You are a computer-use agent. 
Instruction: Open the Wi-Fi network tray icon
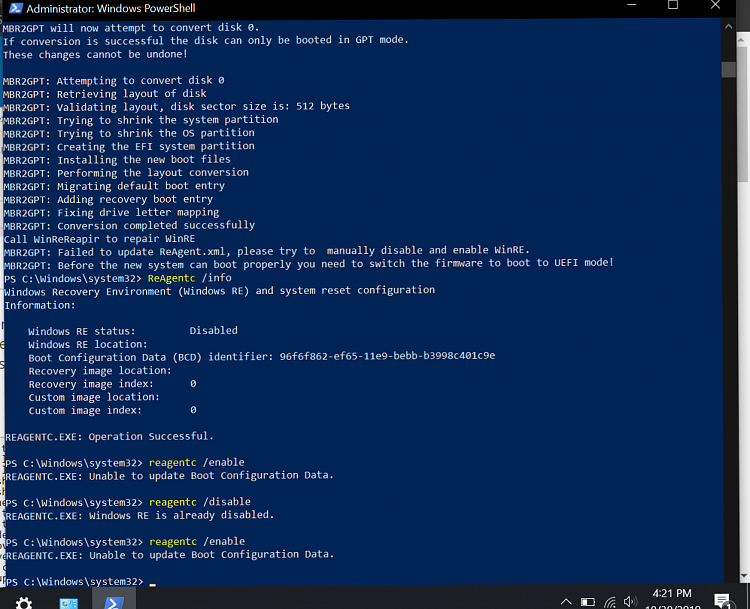609,602
